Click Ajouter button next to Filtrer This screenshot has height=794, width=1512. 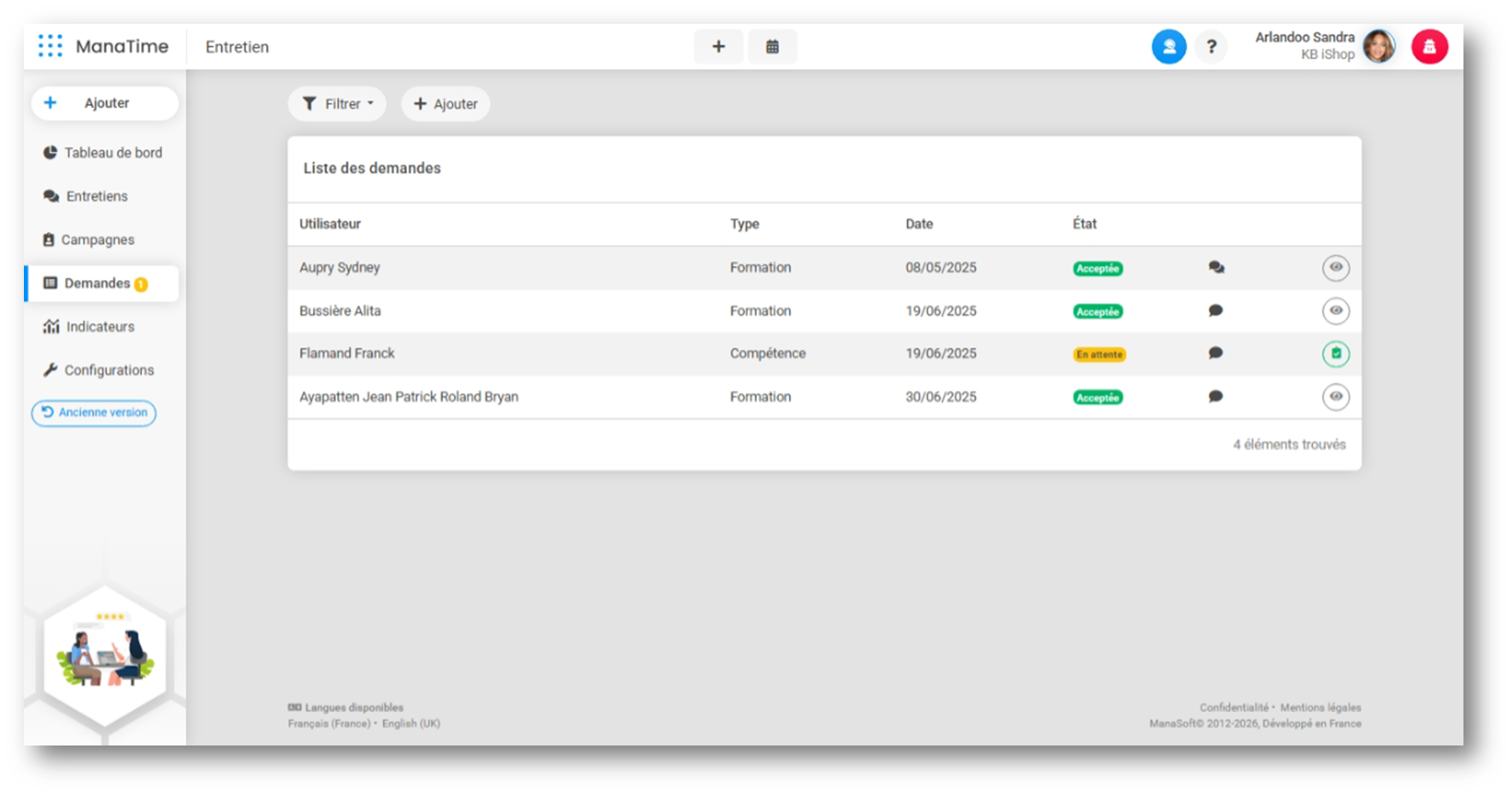pyautogui.click(x=446, y=104)
